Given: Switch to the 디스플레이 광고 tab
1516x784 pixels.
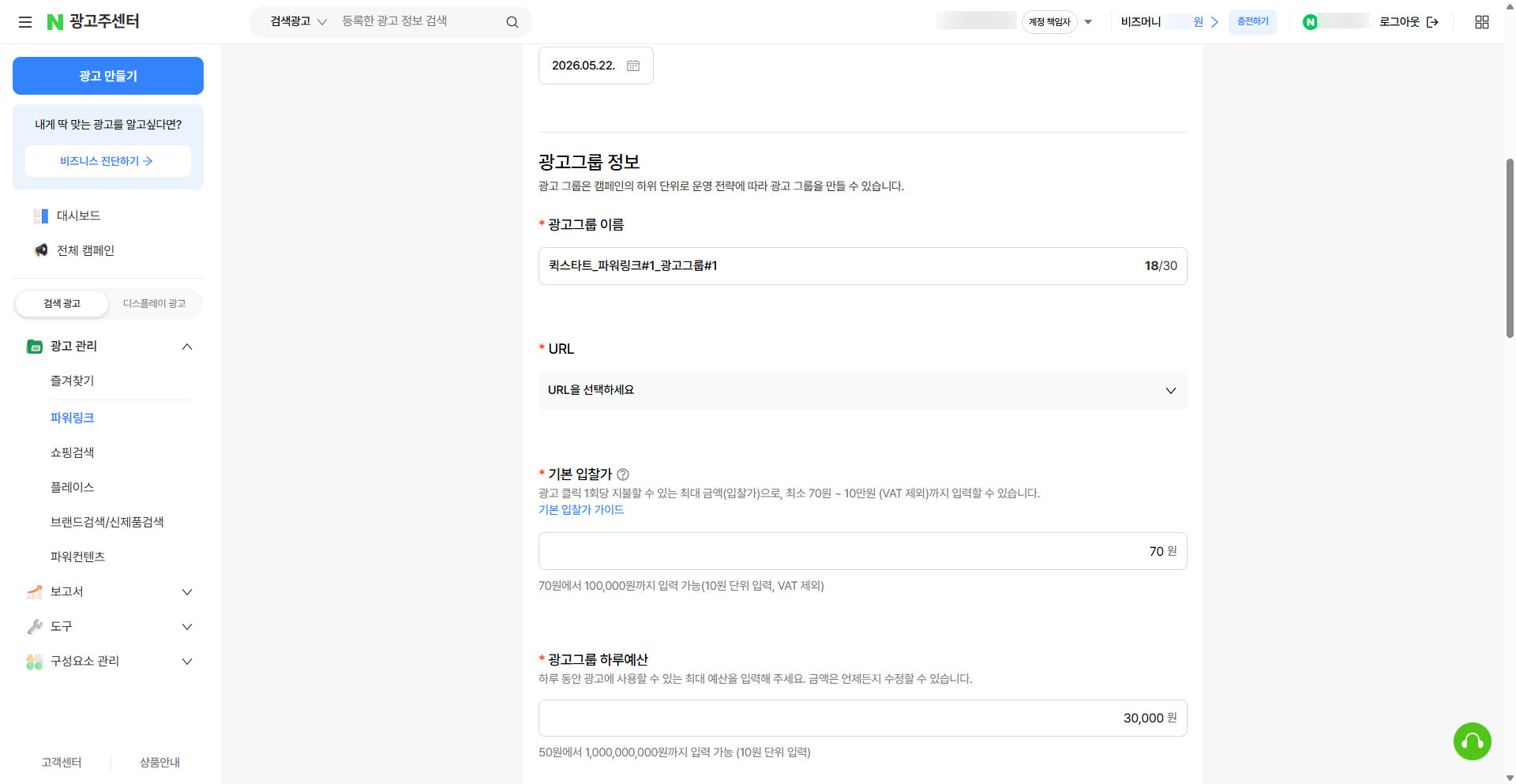Looking at the screenshot, I should (155, 304).
